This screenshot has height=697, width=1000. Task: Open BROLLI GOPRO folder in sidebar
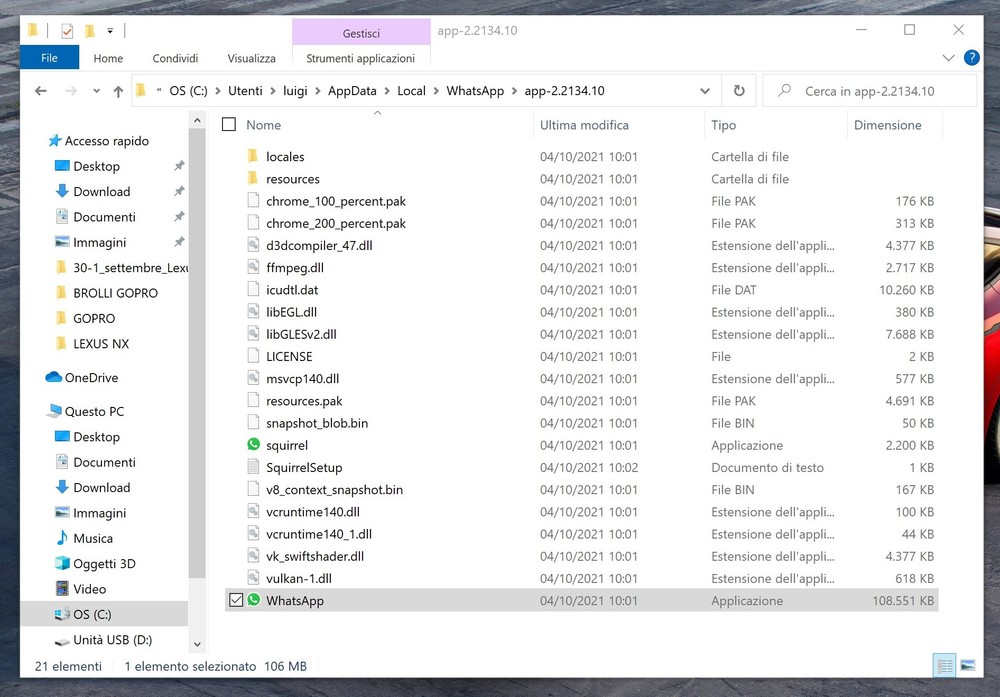[x=115, y=293]
